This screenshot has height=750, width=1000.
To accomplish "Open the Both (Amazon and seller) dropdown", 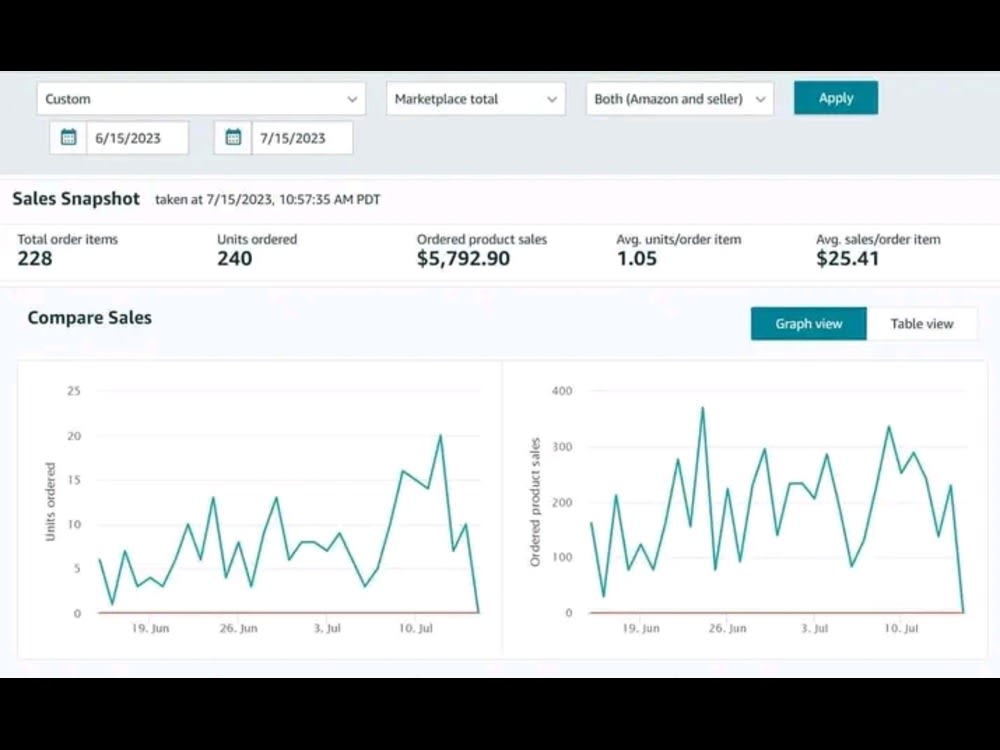I will click(x=680, y=99).
